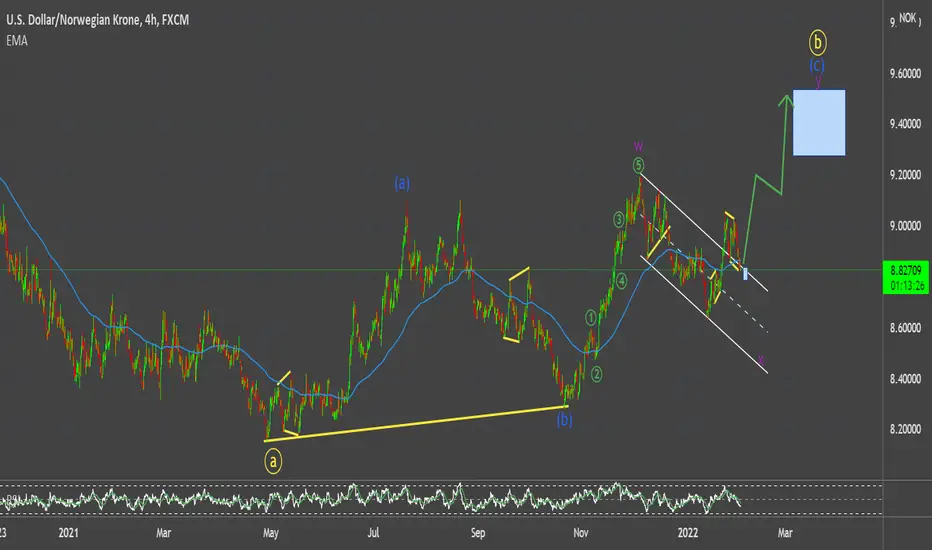Select the green circled 4 wave label
932x550 pixels.
click(x=622, y=281)
